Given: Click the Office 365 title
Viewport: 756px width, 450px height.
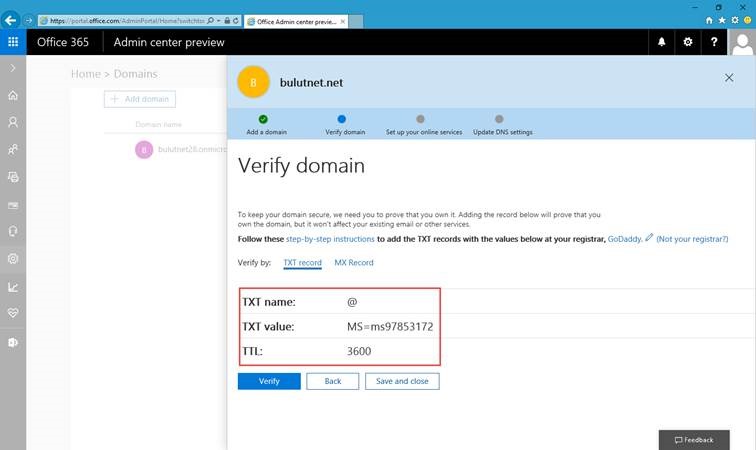Looking at the screenshot, I should (63, 42).
